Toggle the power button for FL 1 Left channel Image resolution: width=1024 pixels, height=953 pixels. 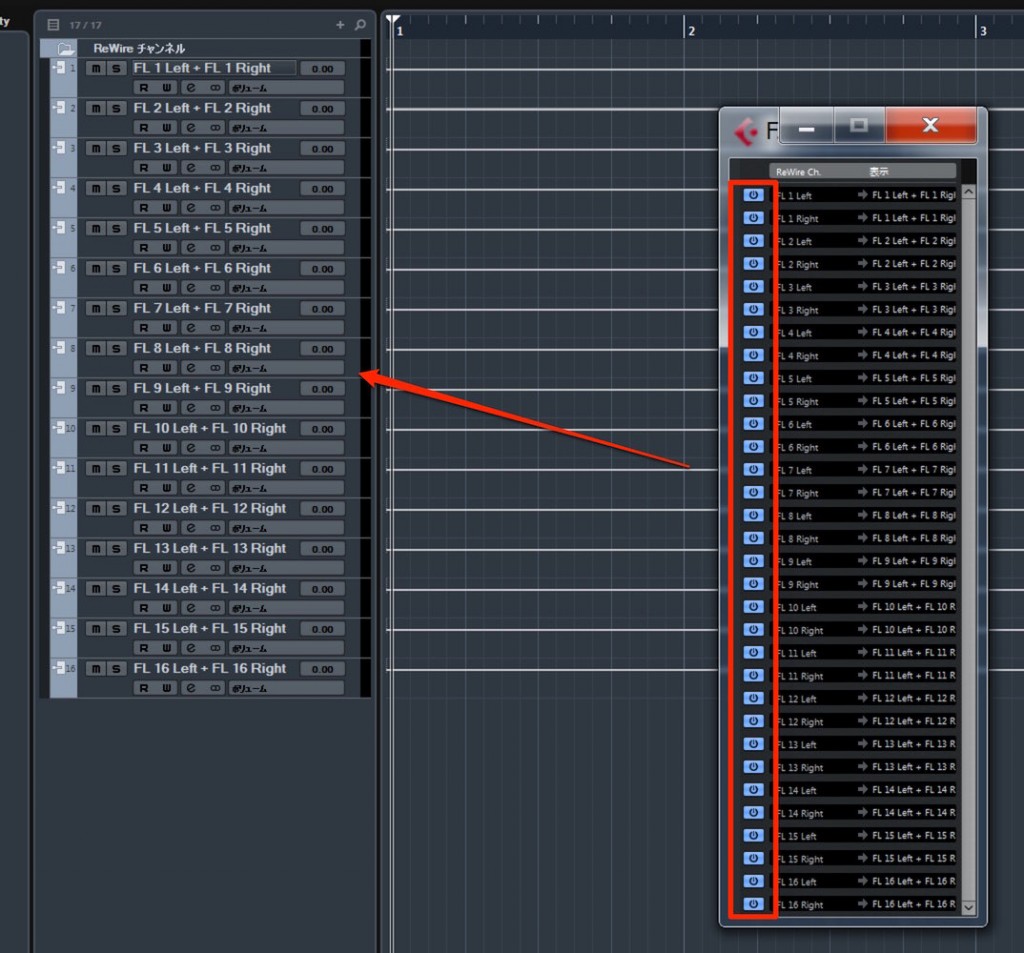tap(753, 194)
